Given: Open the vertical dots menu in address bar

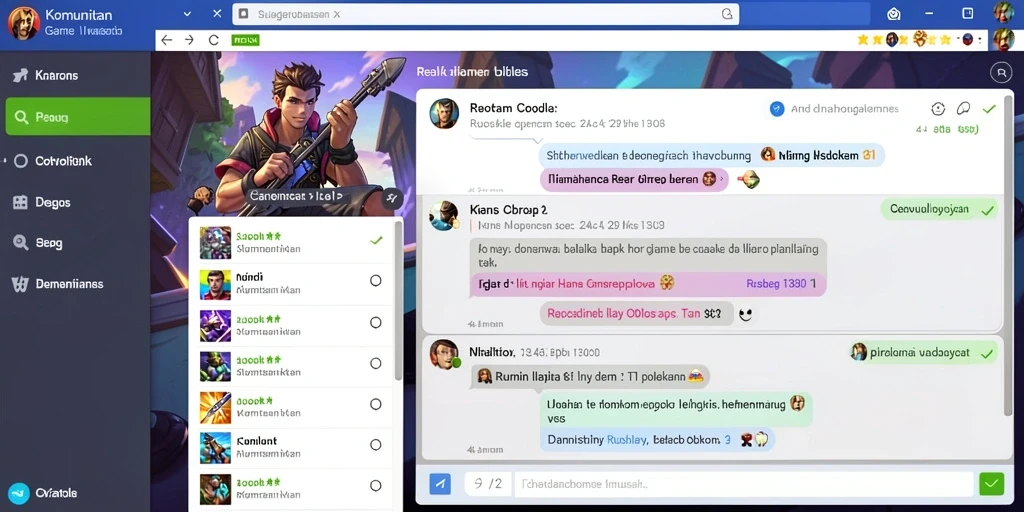Looking at the screenshot, I should (981, 39).
